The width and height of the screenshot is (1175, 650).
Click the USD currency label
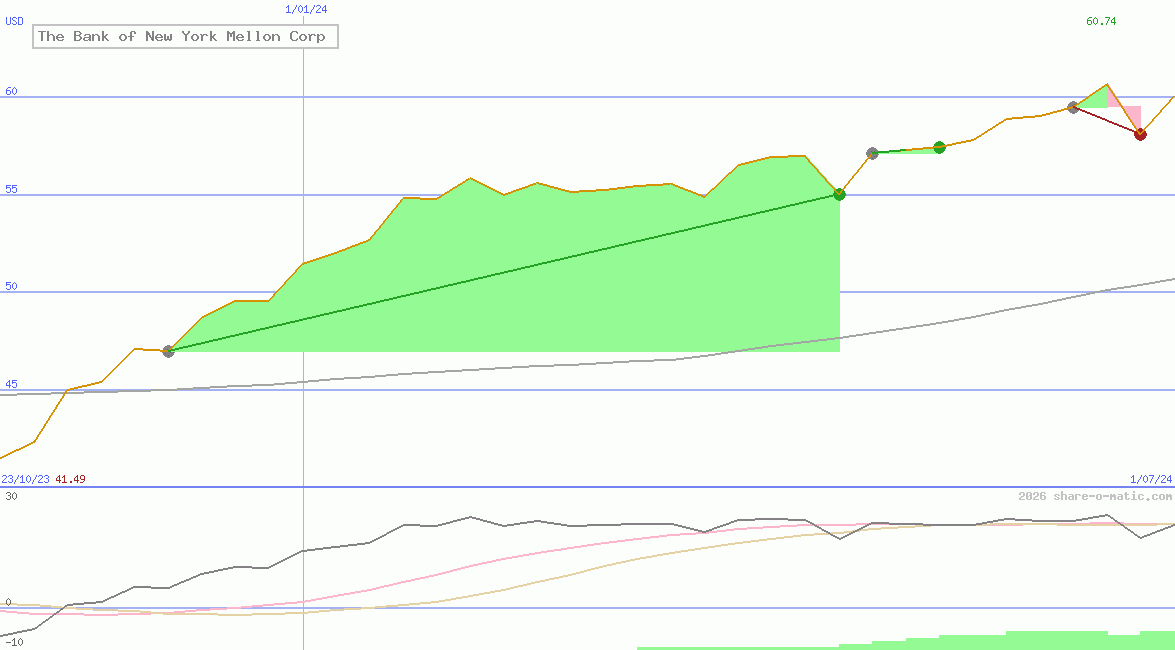(14, 21)
